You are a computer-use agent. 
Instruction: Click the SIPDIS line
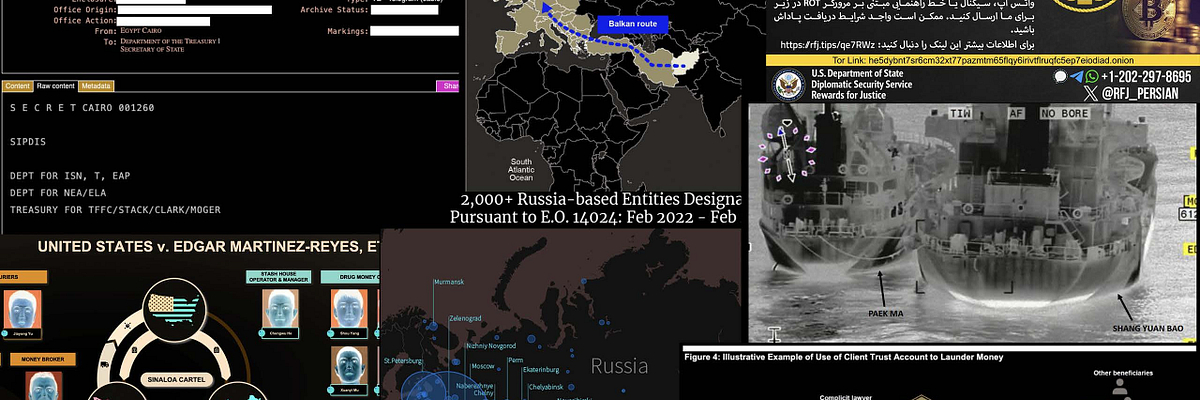tap(27, 141)
